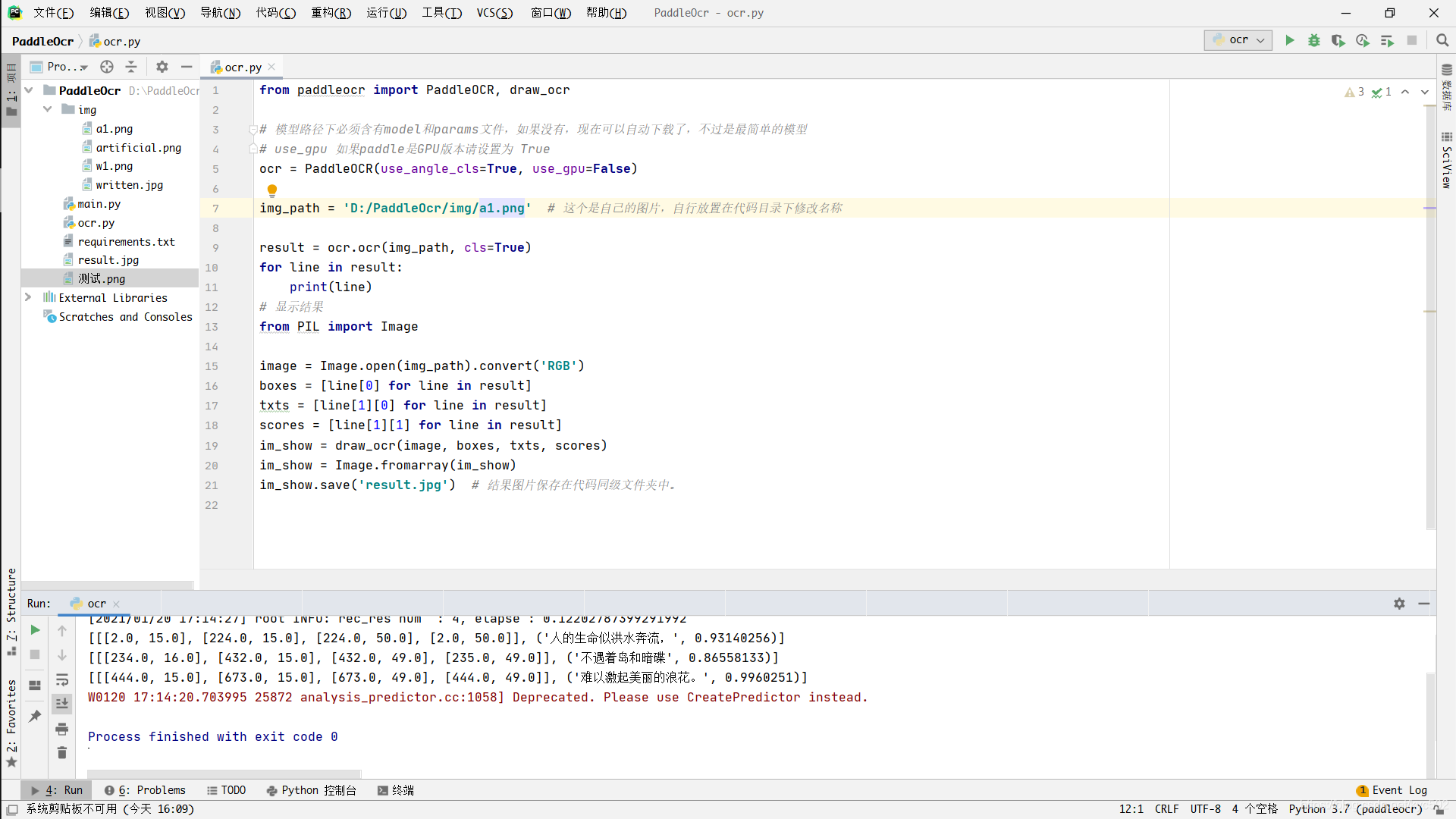Click Run console horizontal scrollbar
The width and height of the screenshot is (1456, 819).
click(x=224, y=774)
